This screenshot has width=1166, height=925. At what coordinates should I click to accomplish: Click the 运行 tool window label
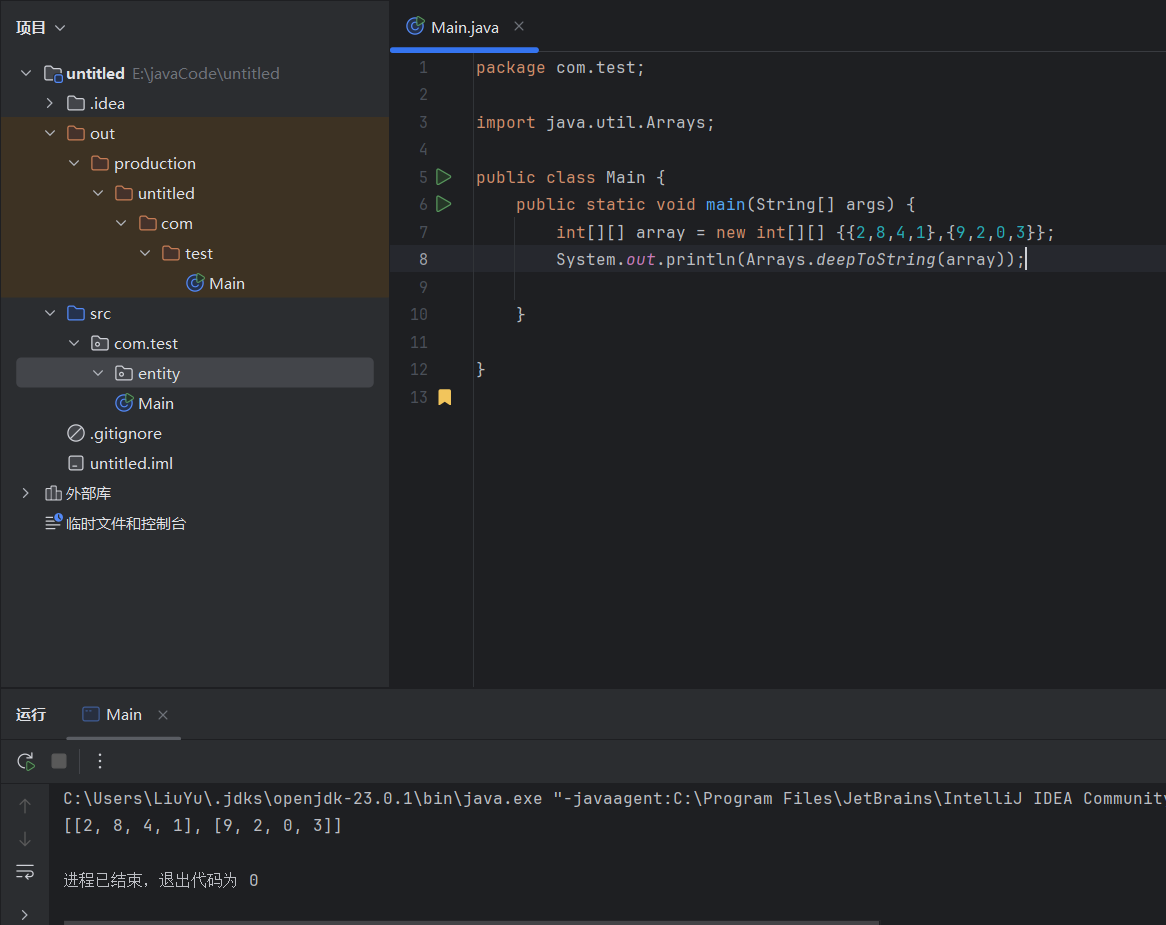tap(31, 714)
